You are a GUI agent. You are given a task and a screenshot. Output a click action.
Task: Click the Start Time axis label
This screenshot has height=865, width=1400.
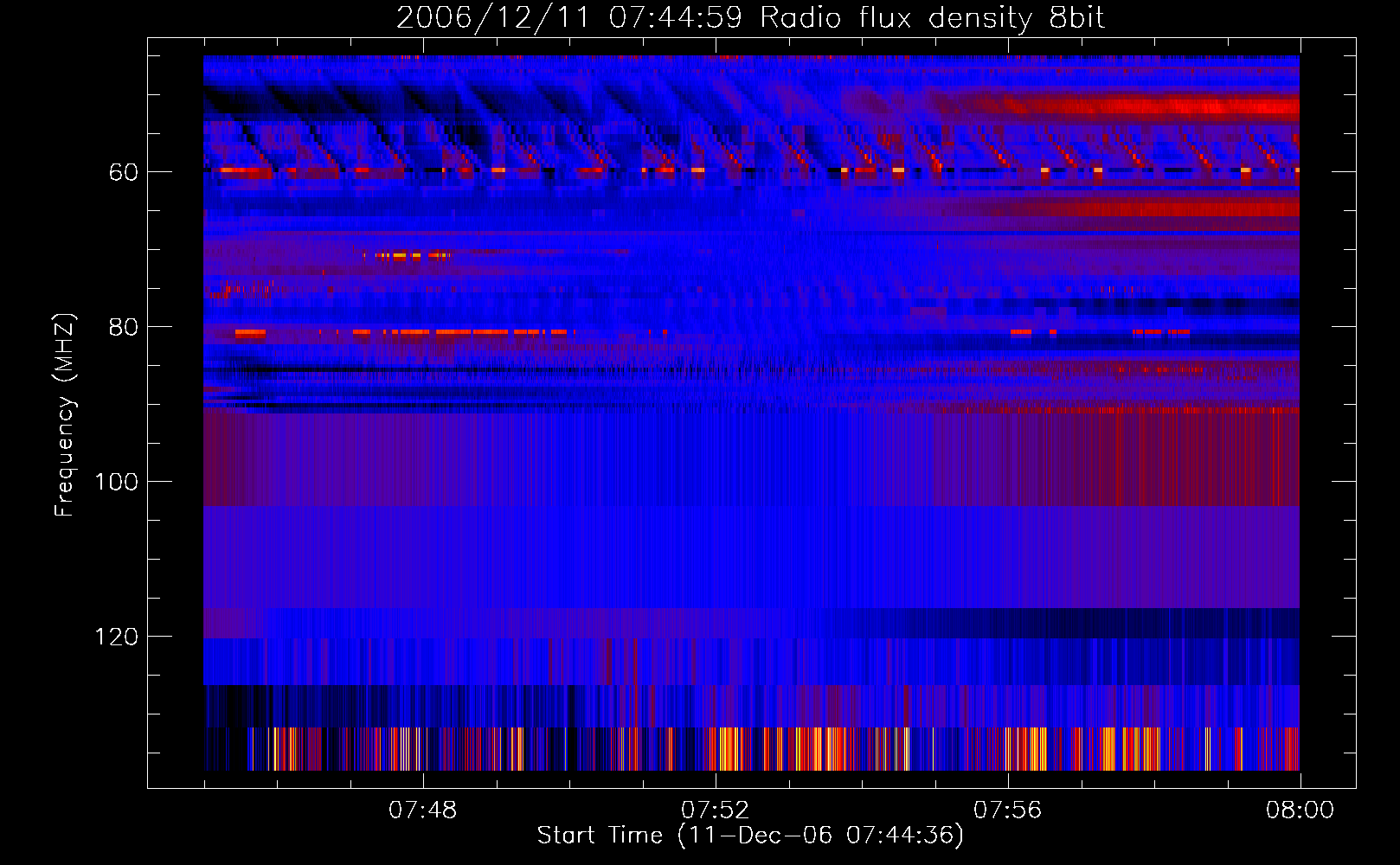750,835
